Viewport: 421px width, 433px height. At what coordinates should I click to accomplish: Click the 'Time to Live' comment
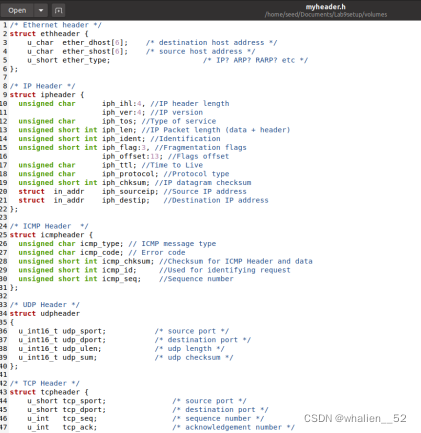pyautogui.click(x=172, y=165)
